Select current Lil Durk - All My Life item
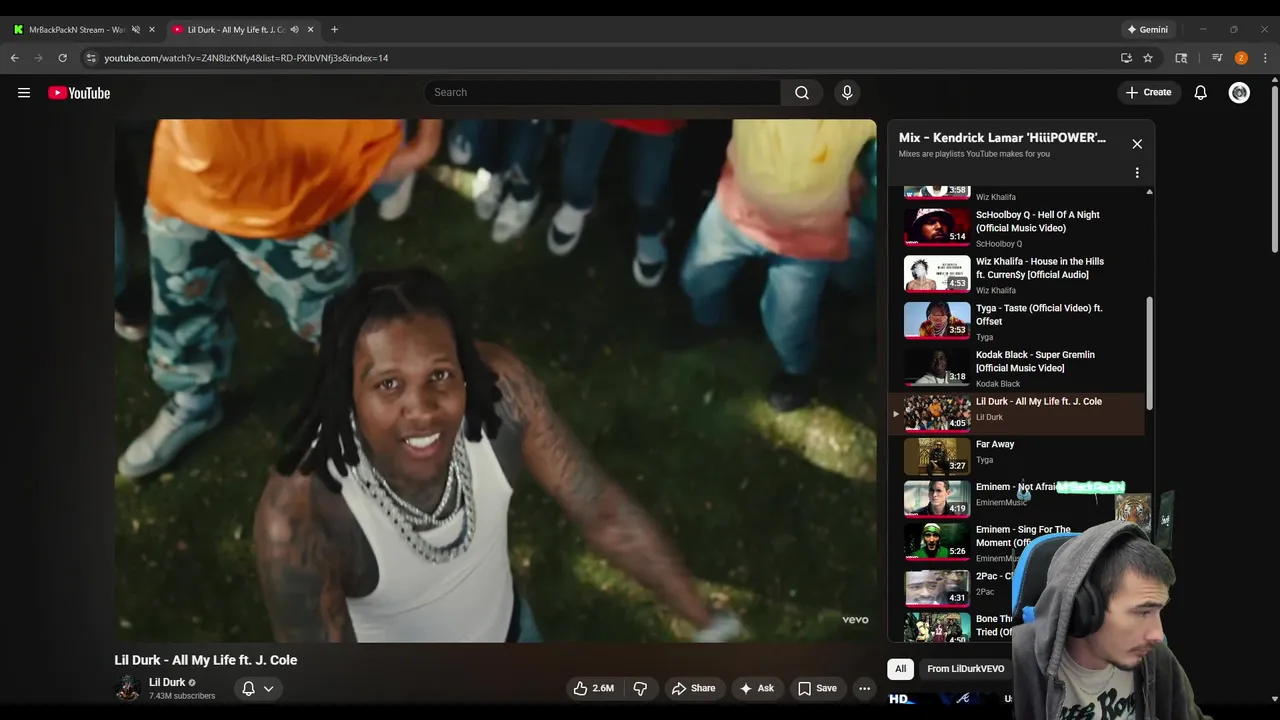 point(1018,413)
